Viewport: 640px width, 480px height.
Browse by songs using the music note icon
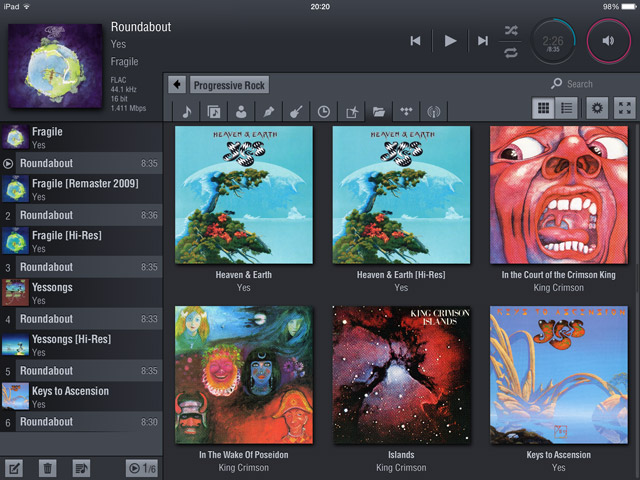(x=187, y=111)
